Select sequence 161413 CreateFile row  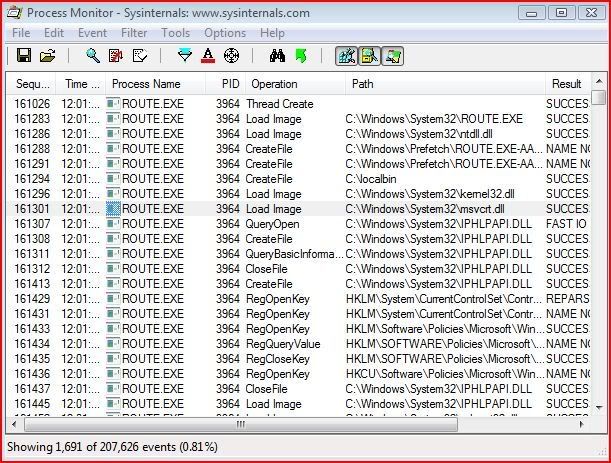(x=298, y=284)
